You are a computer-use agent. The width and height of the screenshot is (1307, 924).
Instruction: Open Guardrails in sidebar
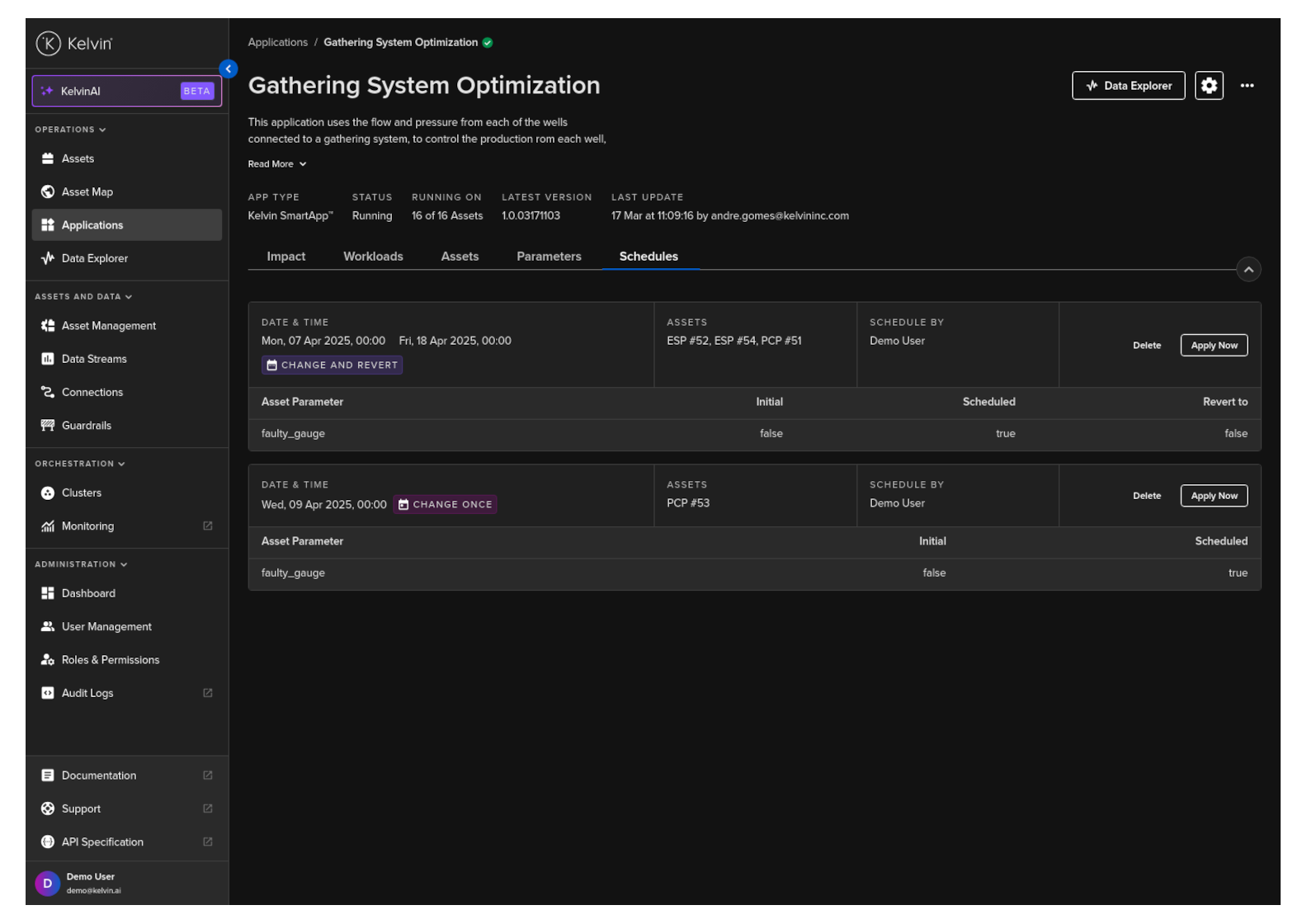click(86, 426)
